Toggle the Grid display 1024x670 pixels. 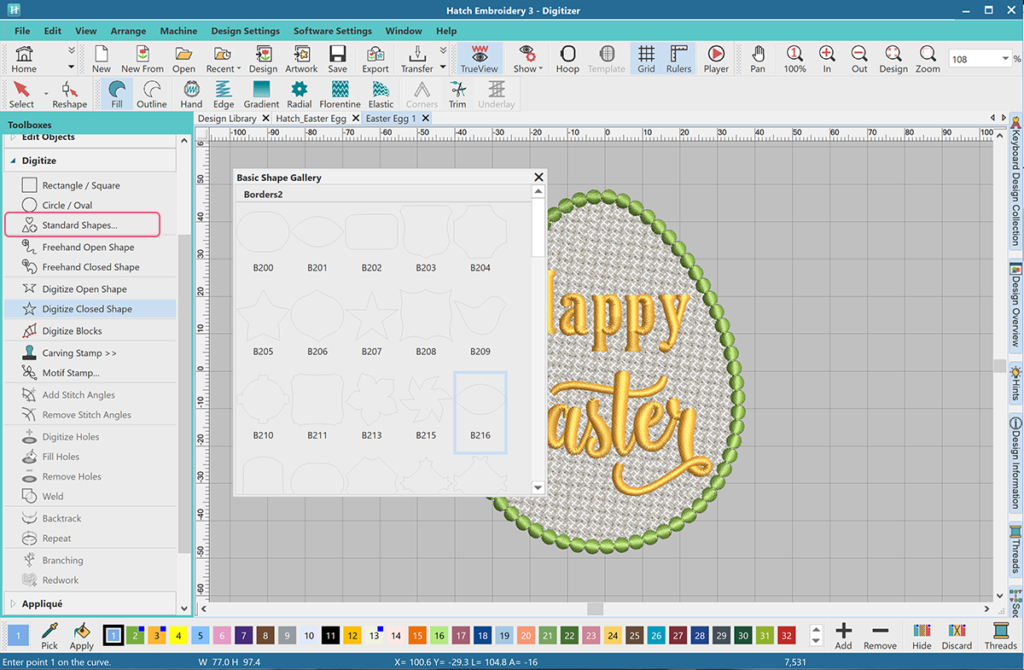646,59
